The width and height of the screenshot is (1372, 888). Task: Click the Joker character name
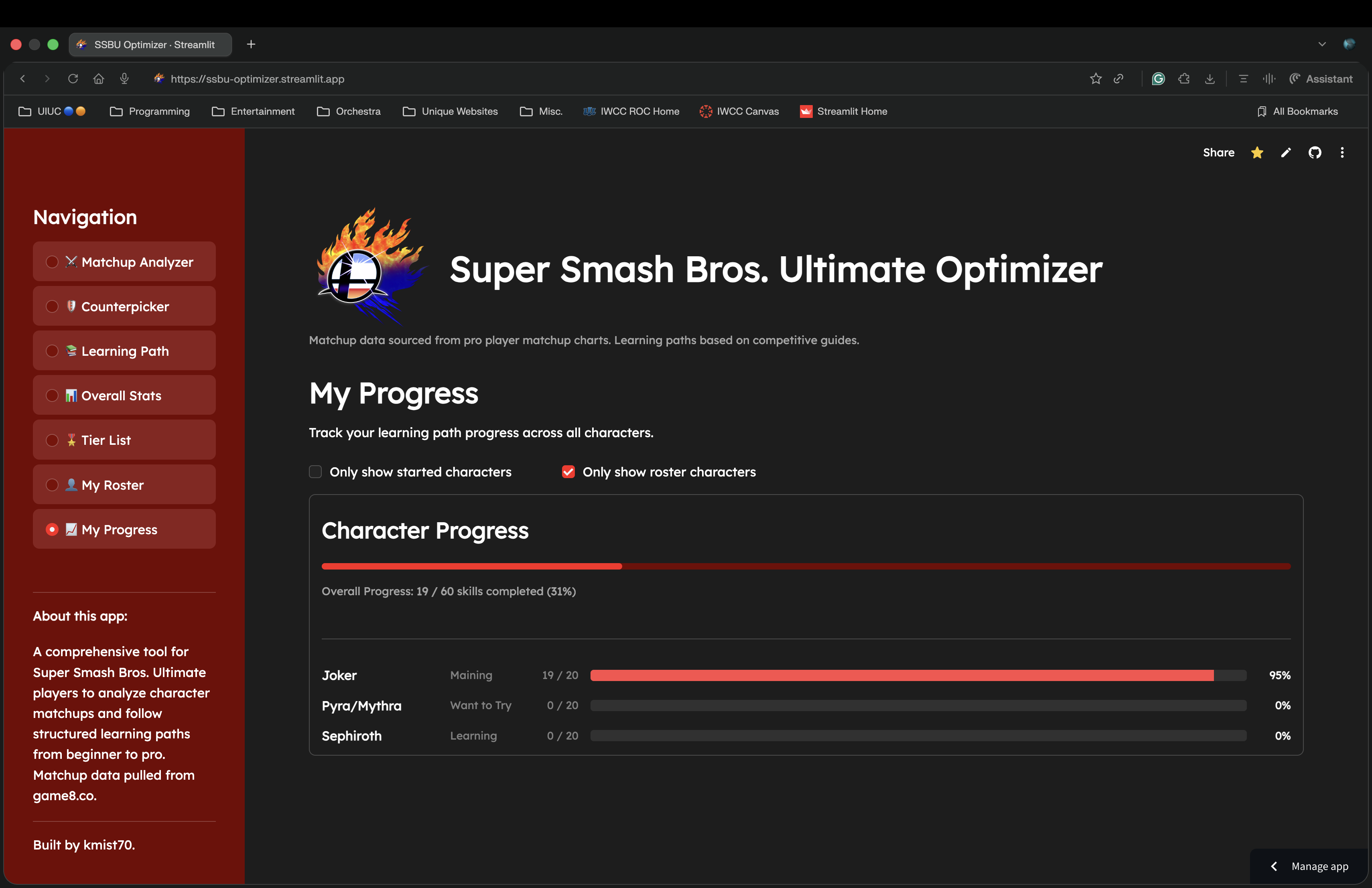point(339,675)
